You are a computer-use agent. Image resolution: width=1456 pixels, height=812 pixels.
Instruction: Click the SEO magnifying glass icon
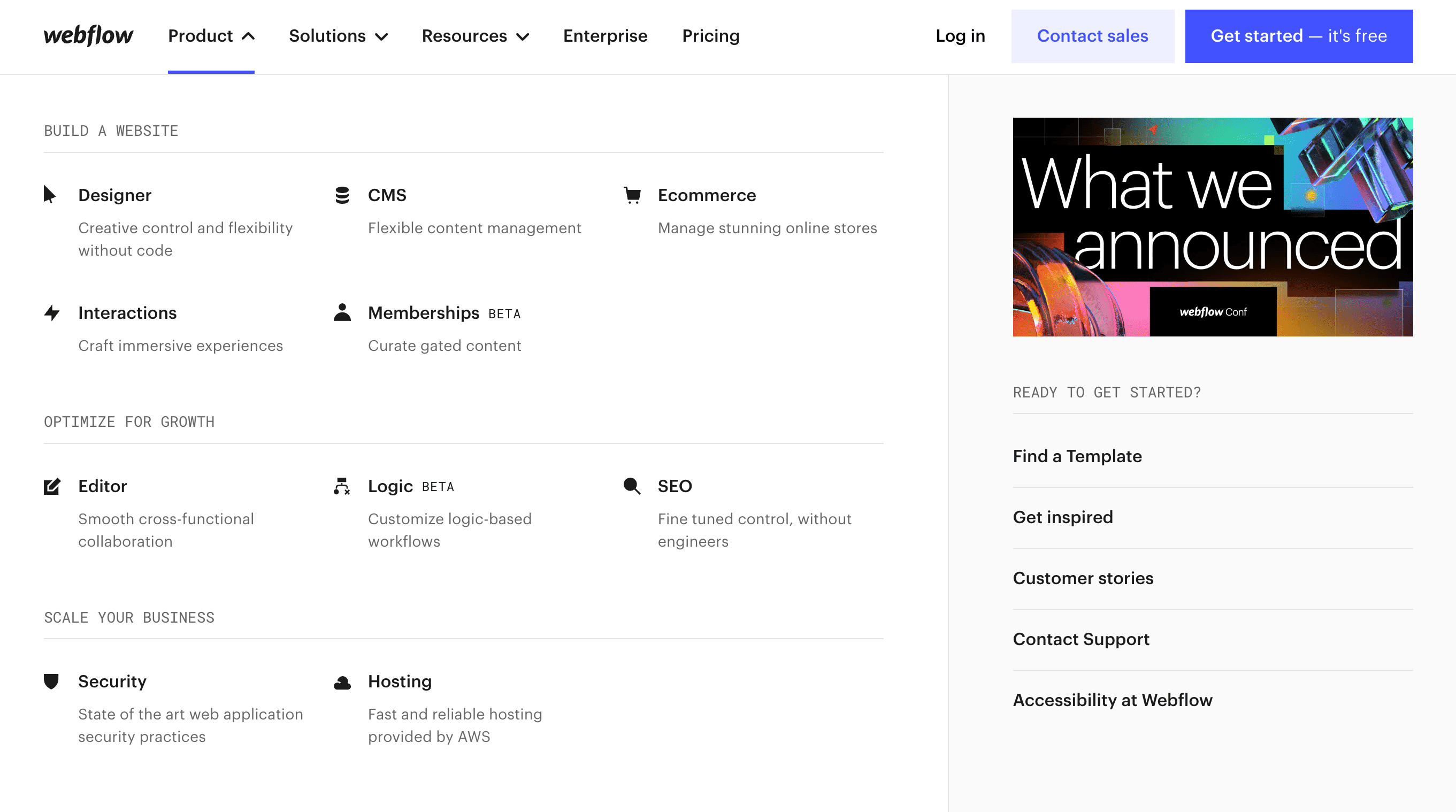(x=632, y=486)
